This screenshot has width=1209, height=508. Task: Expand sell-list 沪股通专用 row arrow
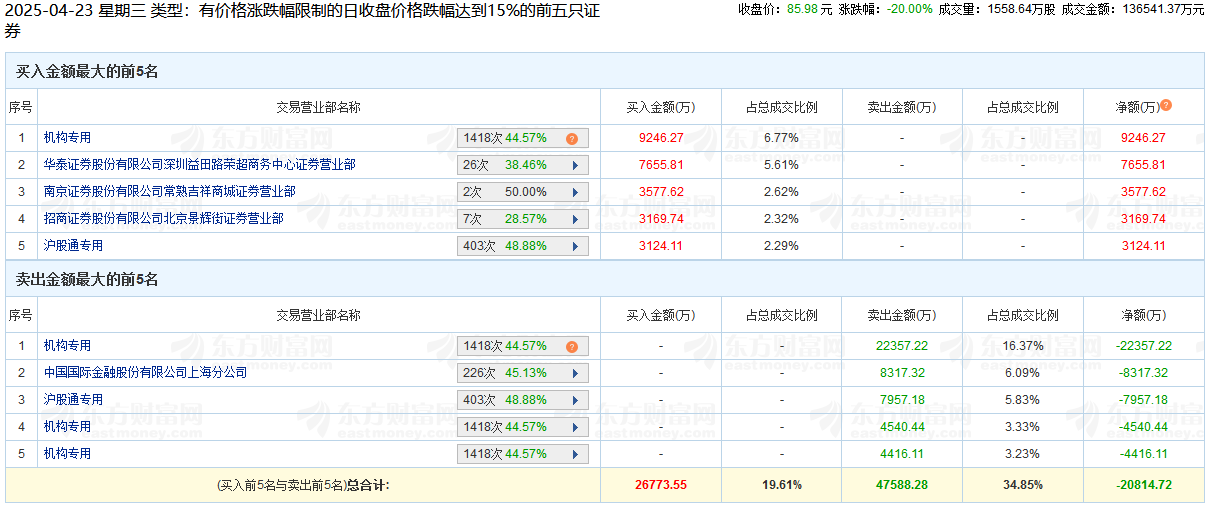pos(575,400)
